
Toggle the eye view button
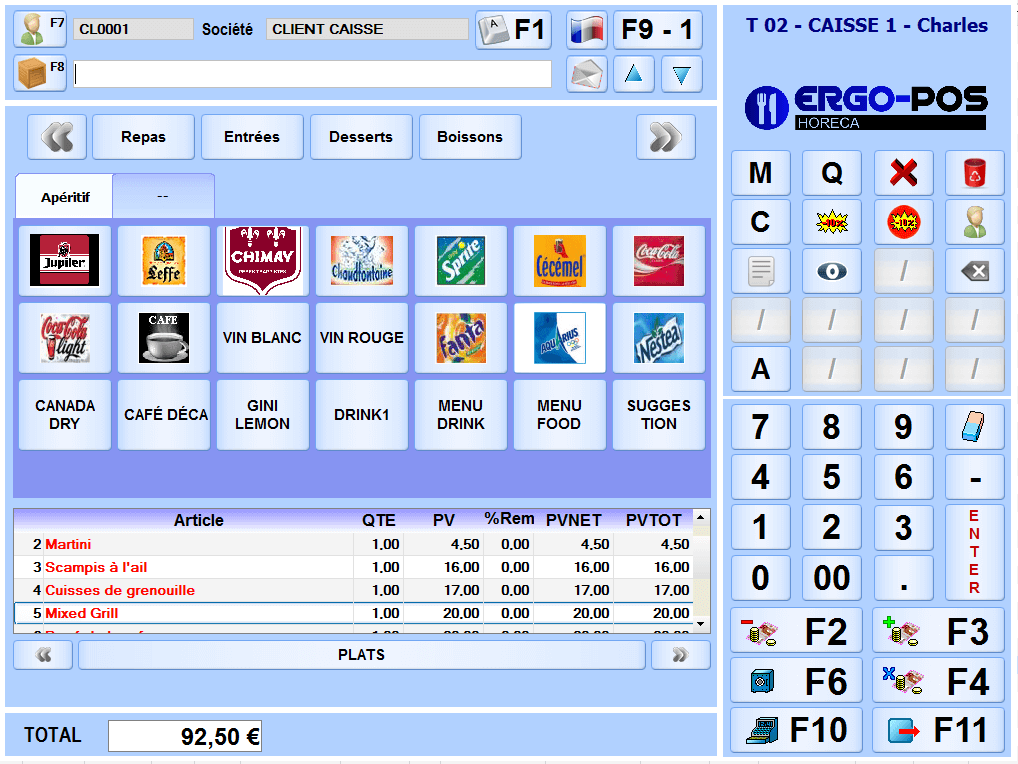tap(832, 271)
